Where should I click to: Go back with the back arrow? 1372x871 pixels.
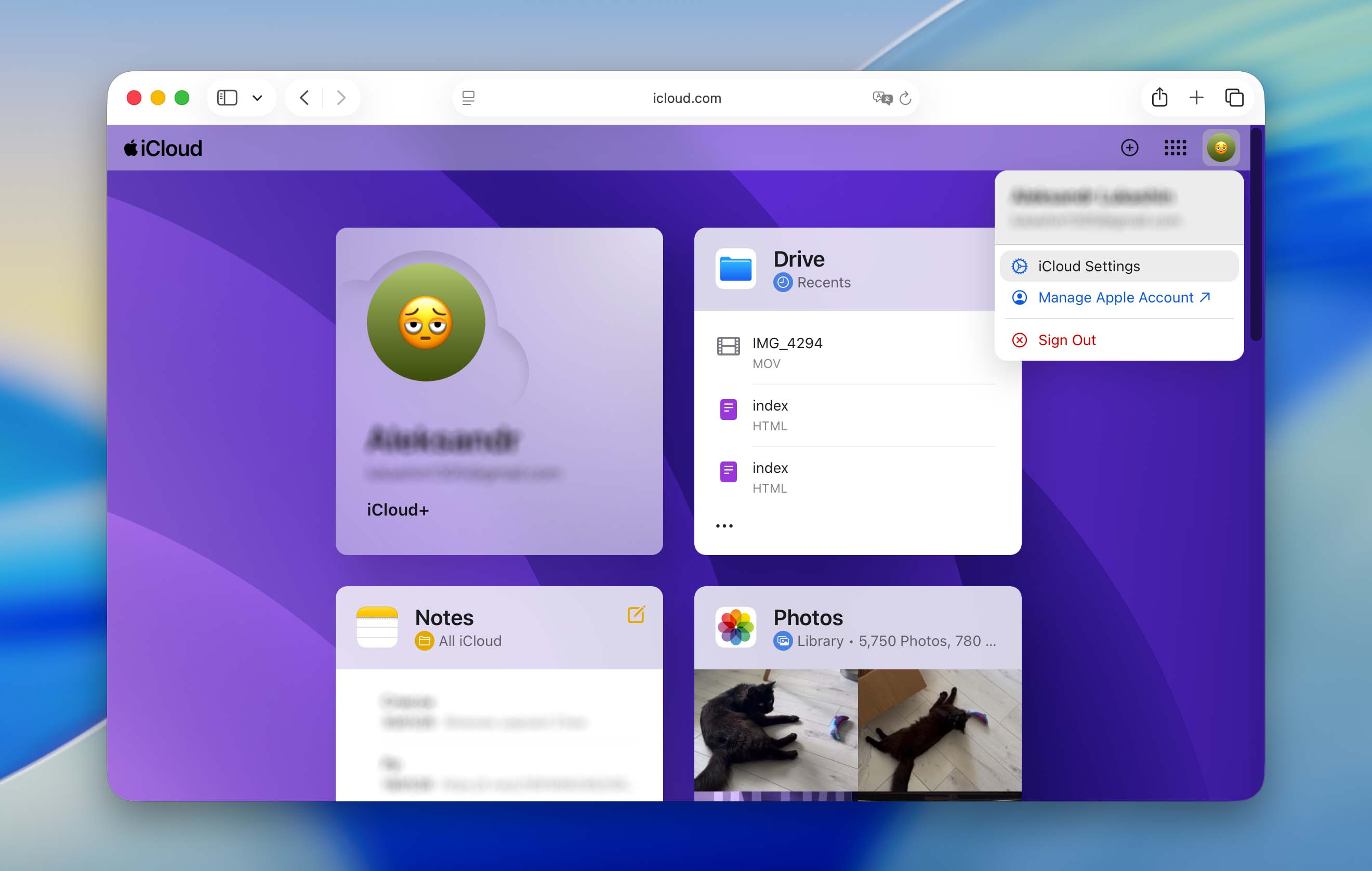pyautogui.click(x=304, y=98)
